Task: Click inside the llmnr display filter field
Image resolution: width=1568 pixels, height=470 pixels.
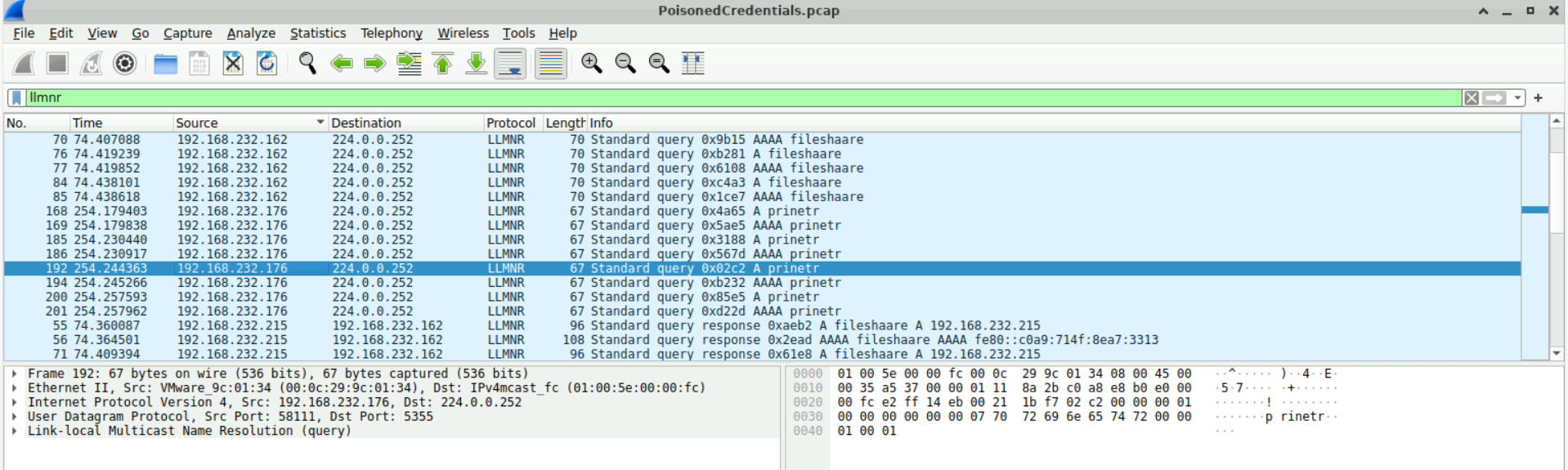Action: [x=744, y=98]
